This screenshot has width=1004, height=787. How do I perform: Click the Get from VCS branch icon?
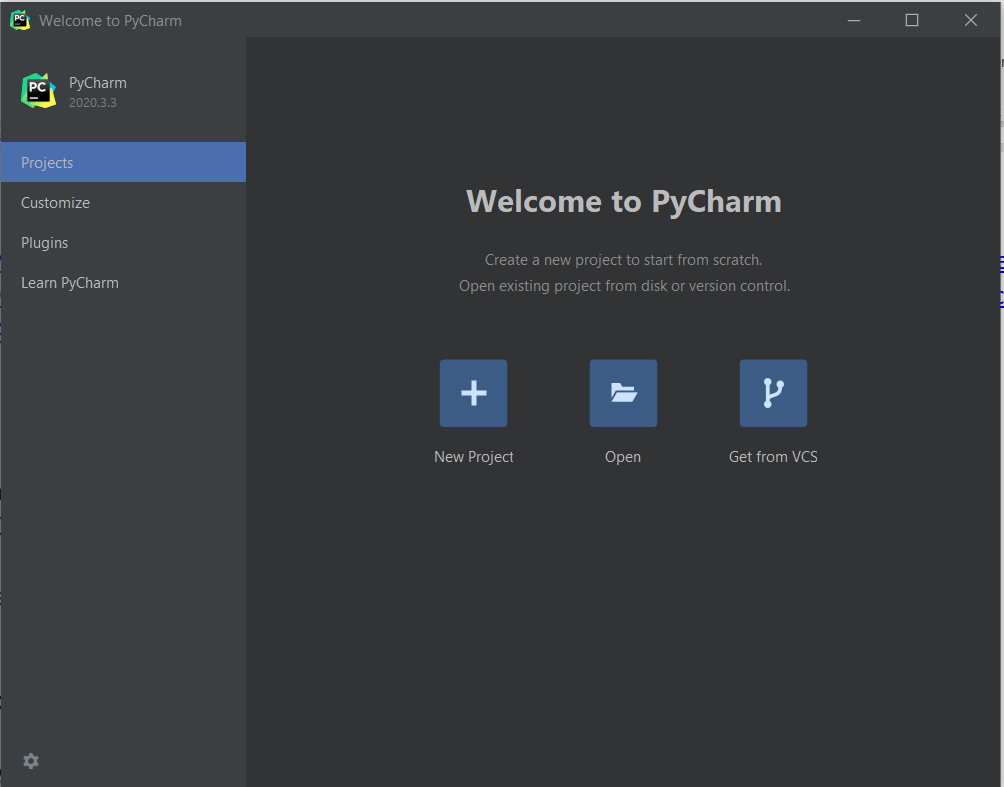(773, 393)
